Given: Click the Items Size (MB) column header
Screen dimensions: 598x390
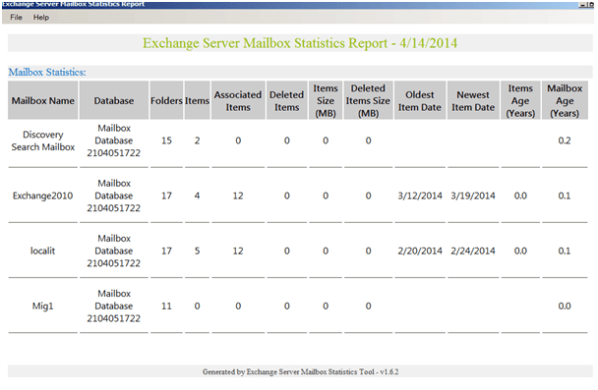Looking at the screenshot, I should click(325, 101).
